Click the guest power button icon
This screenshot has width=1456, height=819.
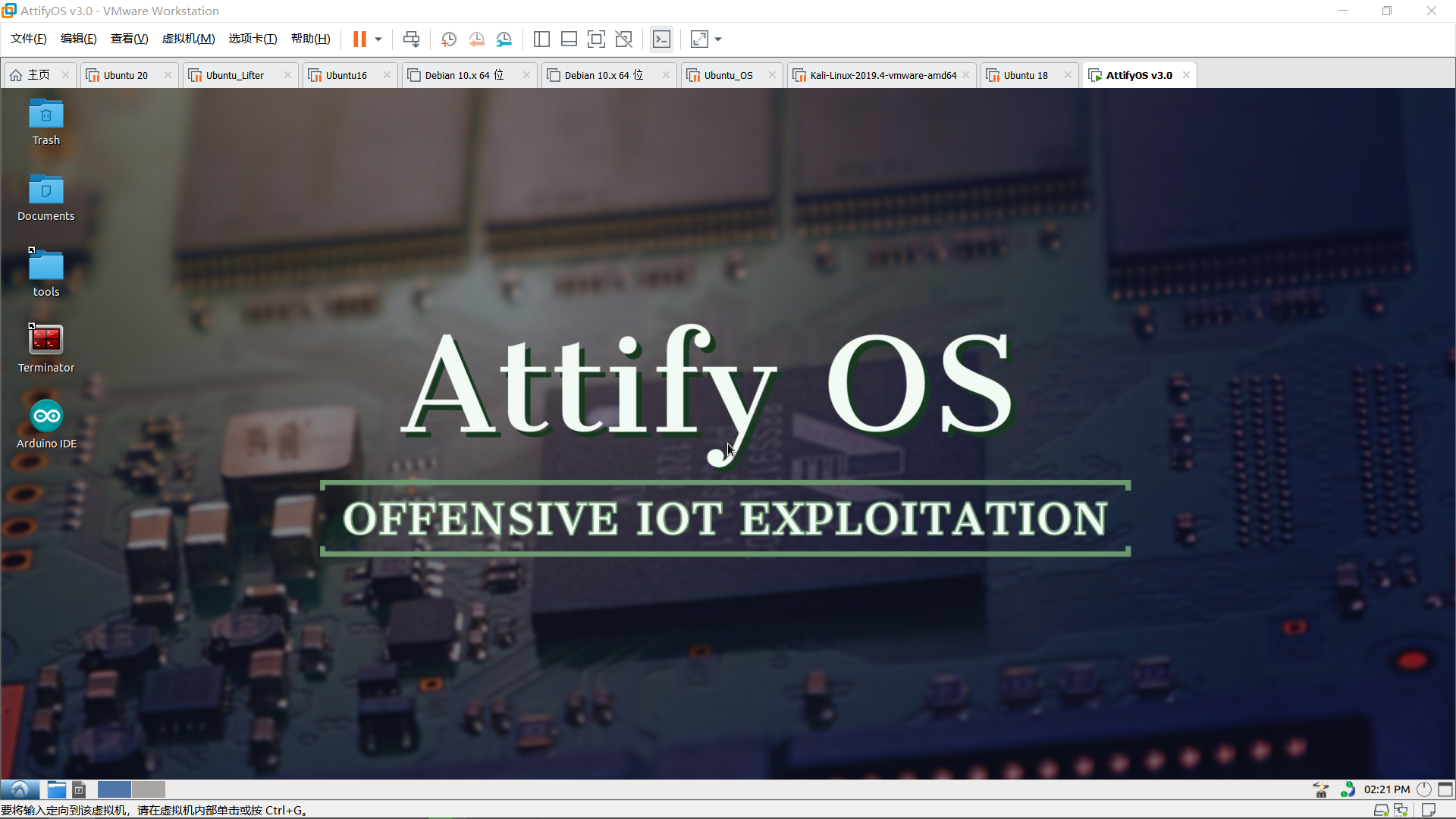(1423, 789)
